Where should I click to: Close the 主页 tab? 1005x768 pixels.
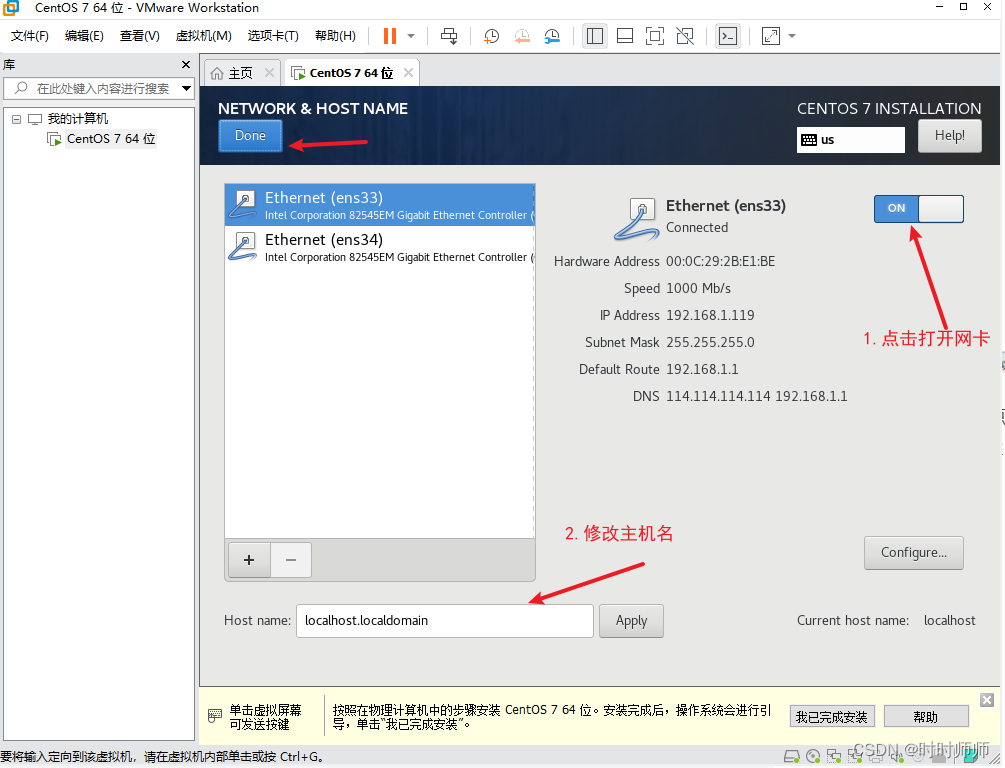tap(269, 72)
